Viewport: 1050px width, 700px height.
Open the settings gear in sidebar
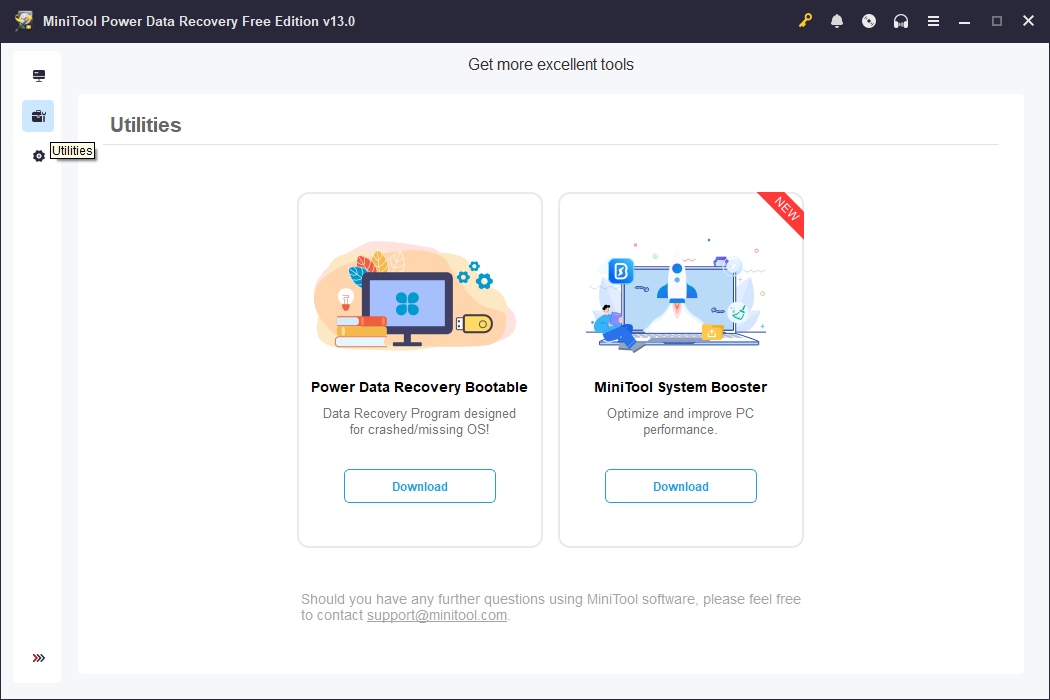point(39,156)
